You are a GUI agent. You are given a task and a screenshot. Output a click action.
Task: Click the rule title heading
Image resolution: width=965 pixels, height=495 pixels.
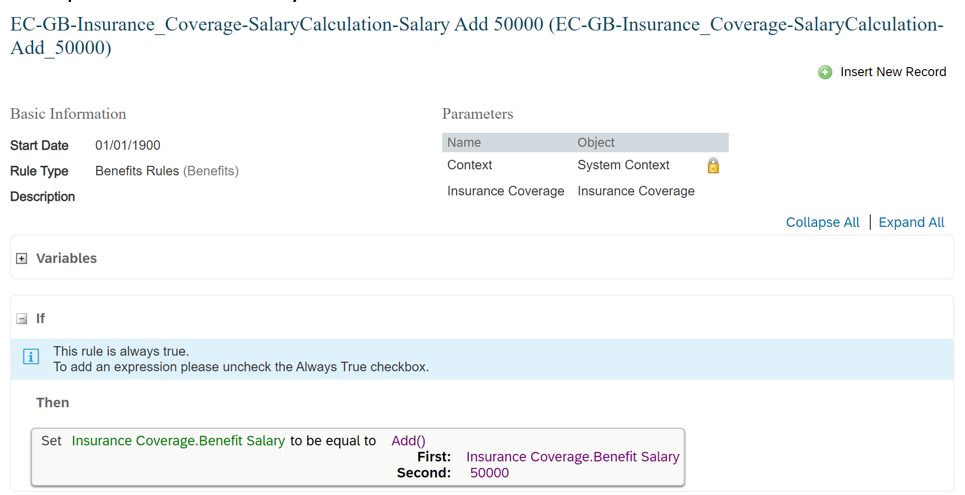coord(476,36)
